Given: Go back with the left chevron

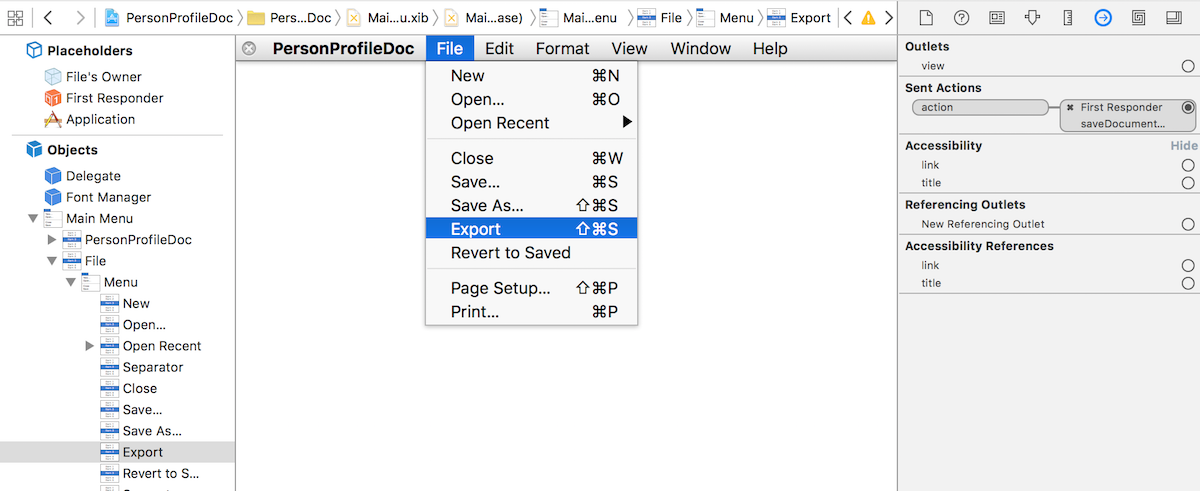Looking at the screenshot, I should 47,17.
